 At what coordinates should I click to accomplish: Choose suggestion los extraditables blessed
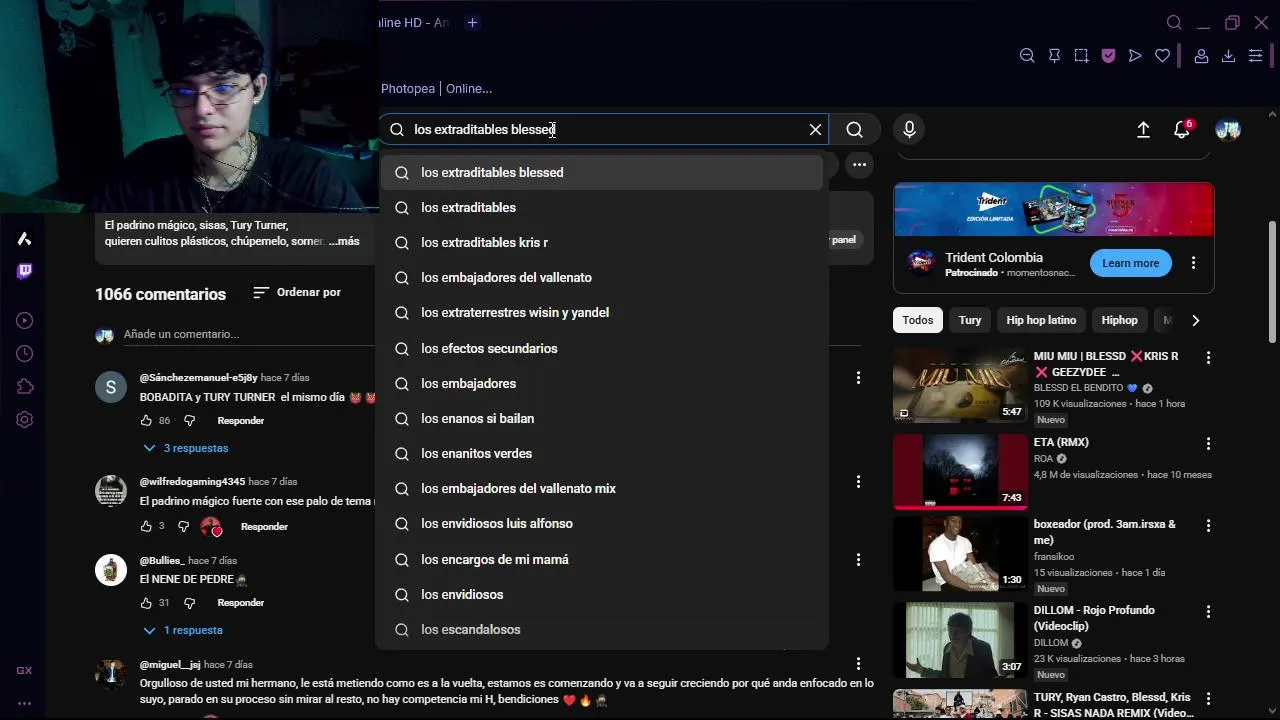click(x=601, y=172)
